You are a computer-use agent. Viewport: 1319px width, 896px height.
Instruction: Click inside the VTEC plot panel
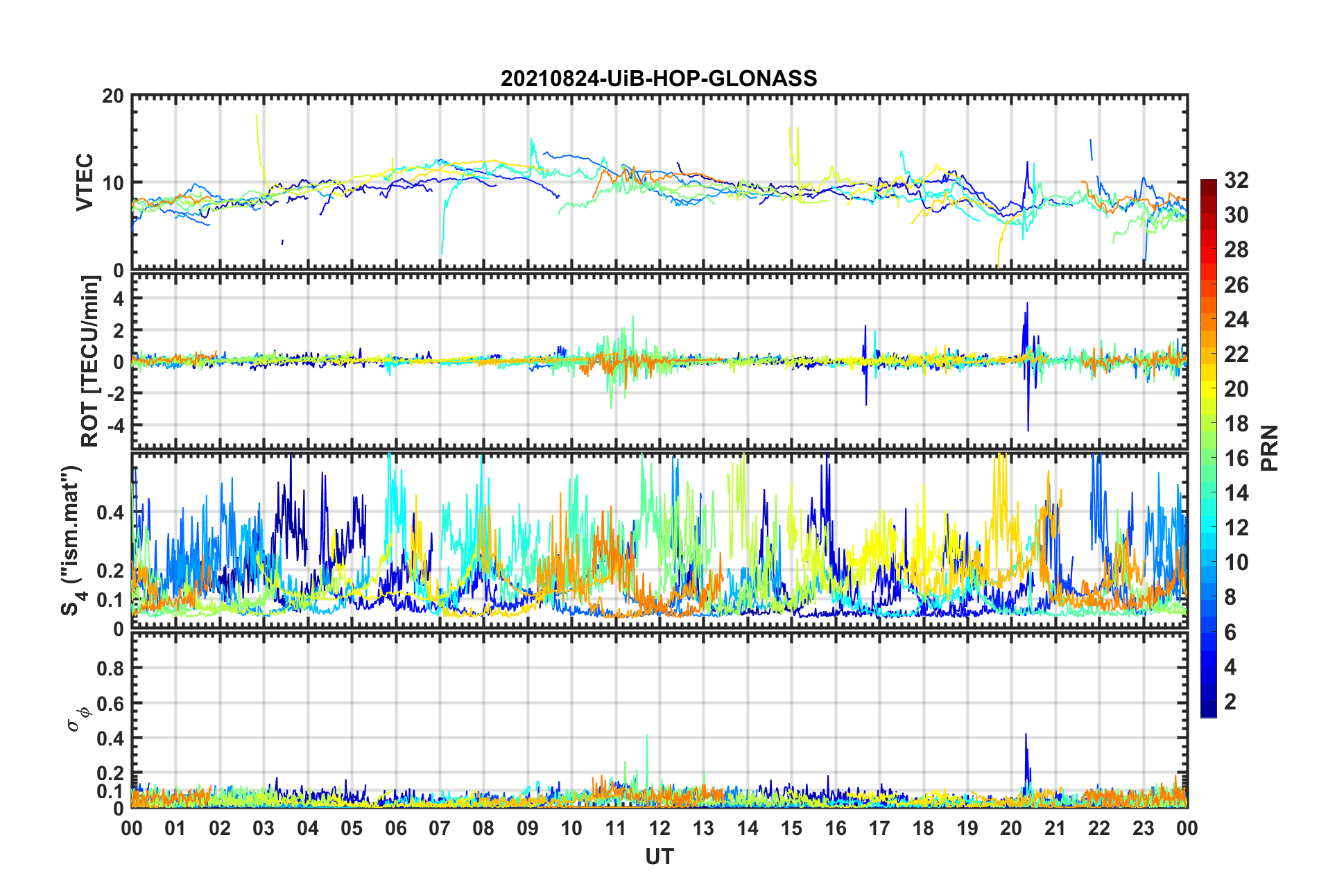pyautogui.click(x=659, y=182)
